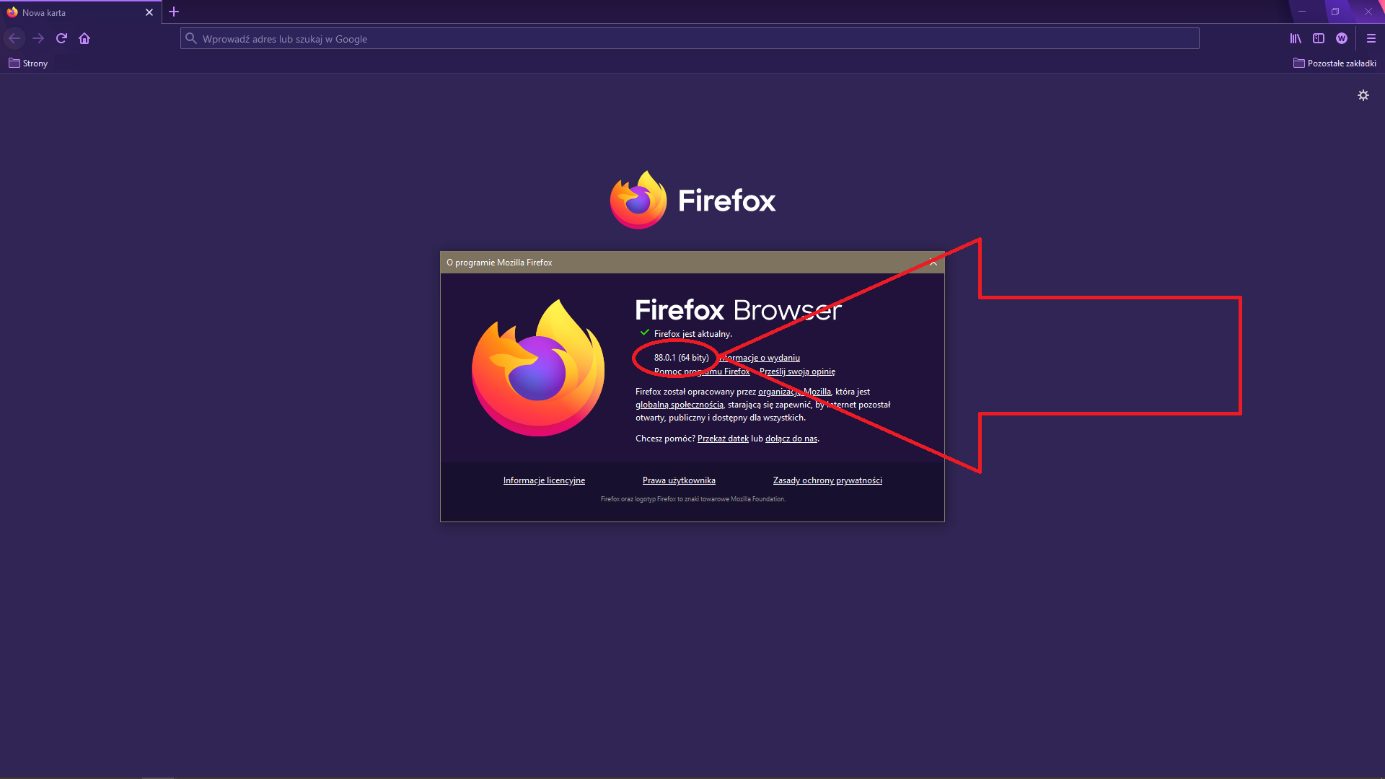Go to the Home page
Screen dimensions: 1385x779
point(84,38)
